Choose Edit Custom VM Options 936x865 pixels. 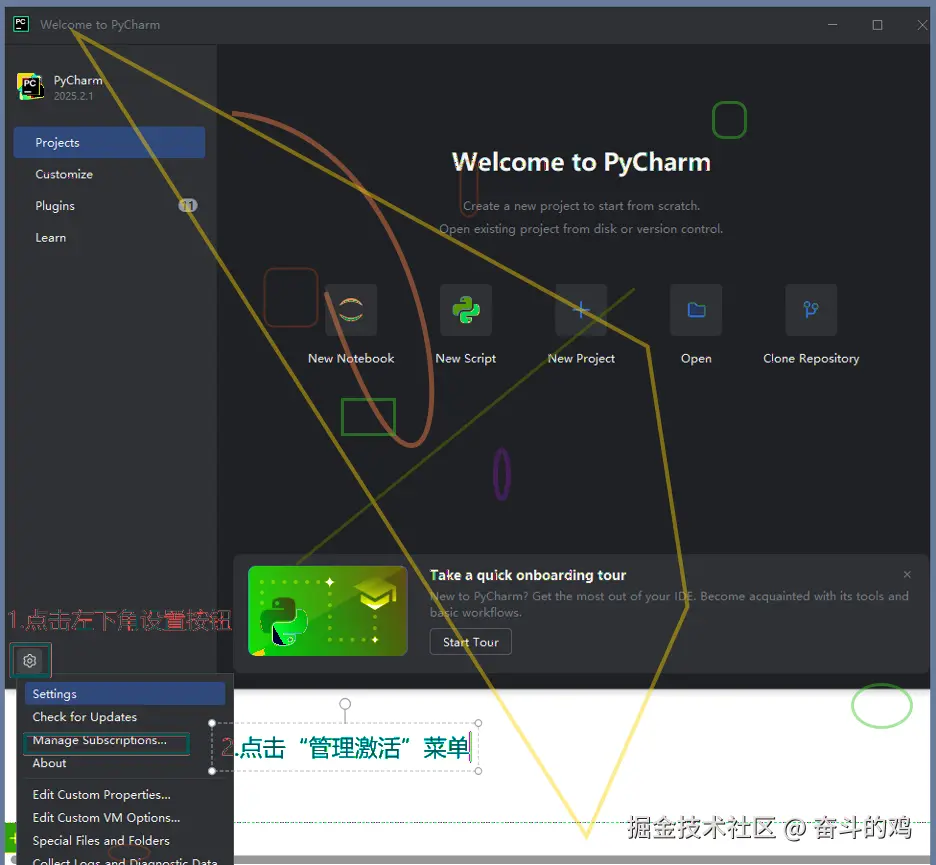pyautogui.click(x=125, y=818)
